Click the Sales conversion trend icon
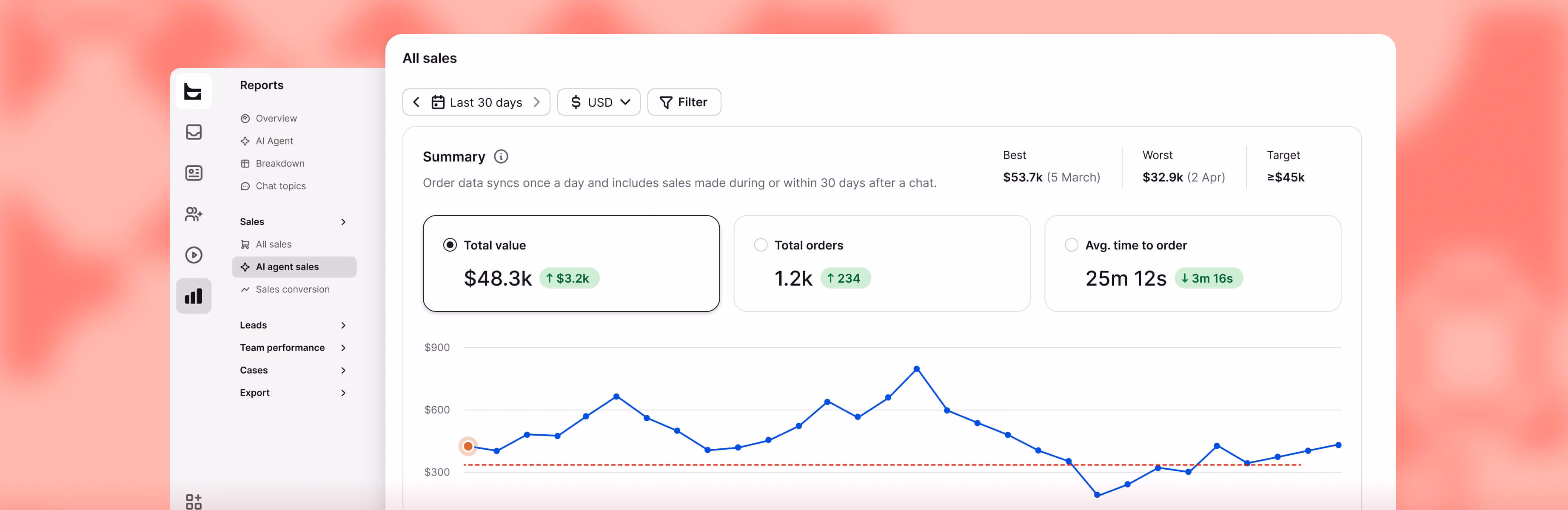1568x510 pixels. click(245, 289)
